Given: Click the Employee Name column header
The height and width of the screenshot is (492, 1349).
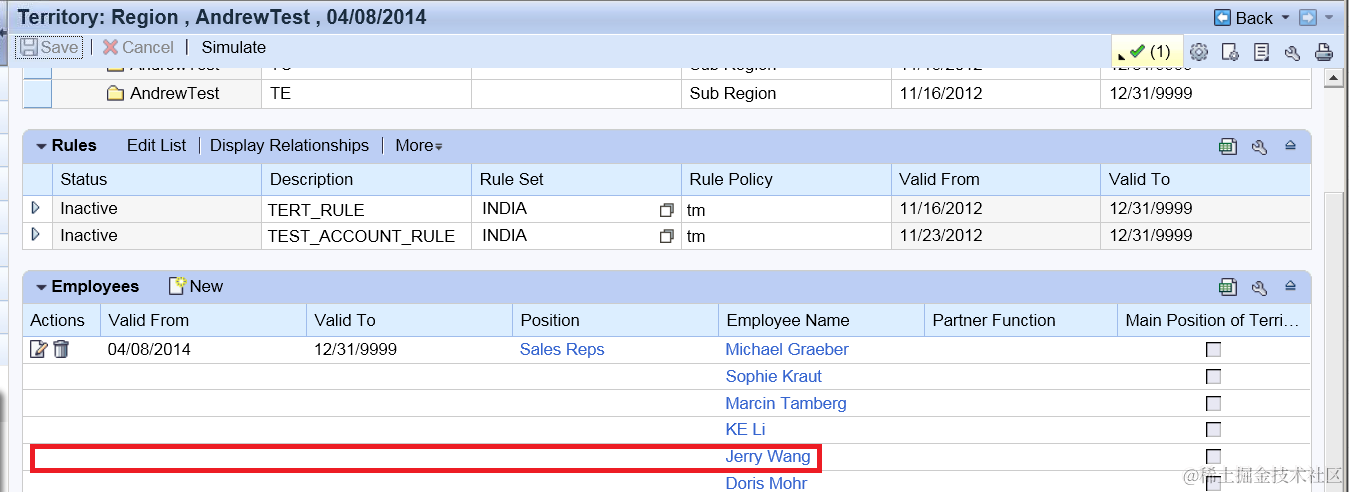Looking at the screenshot, I should [x=821, y=320].
